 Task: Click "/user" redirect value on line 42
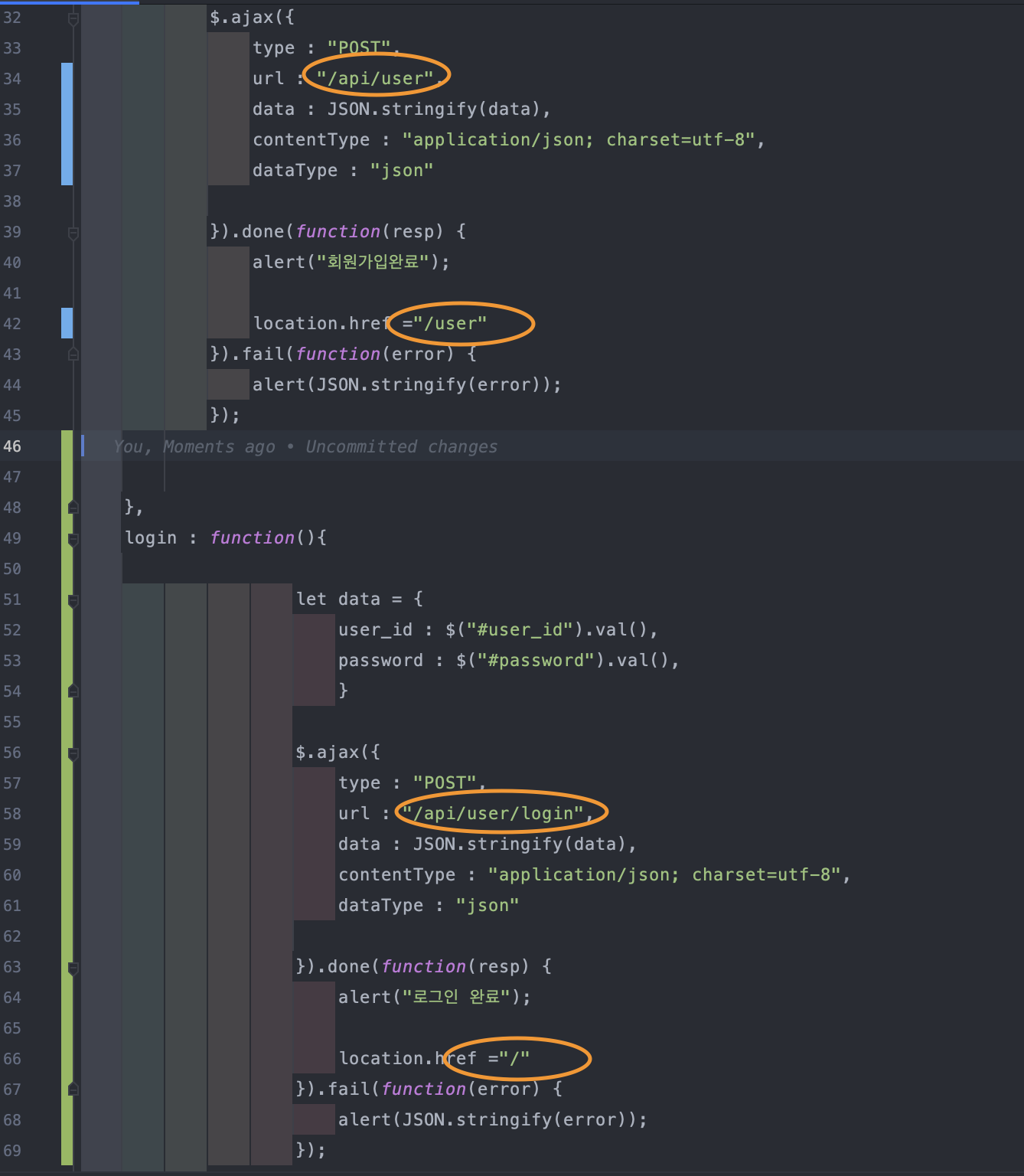(450, 324)
